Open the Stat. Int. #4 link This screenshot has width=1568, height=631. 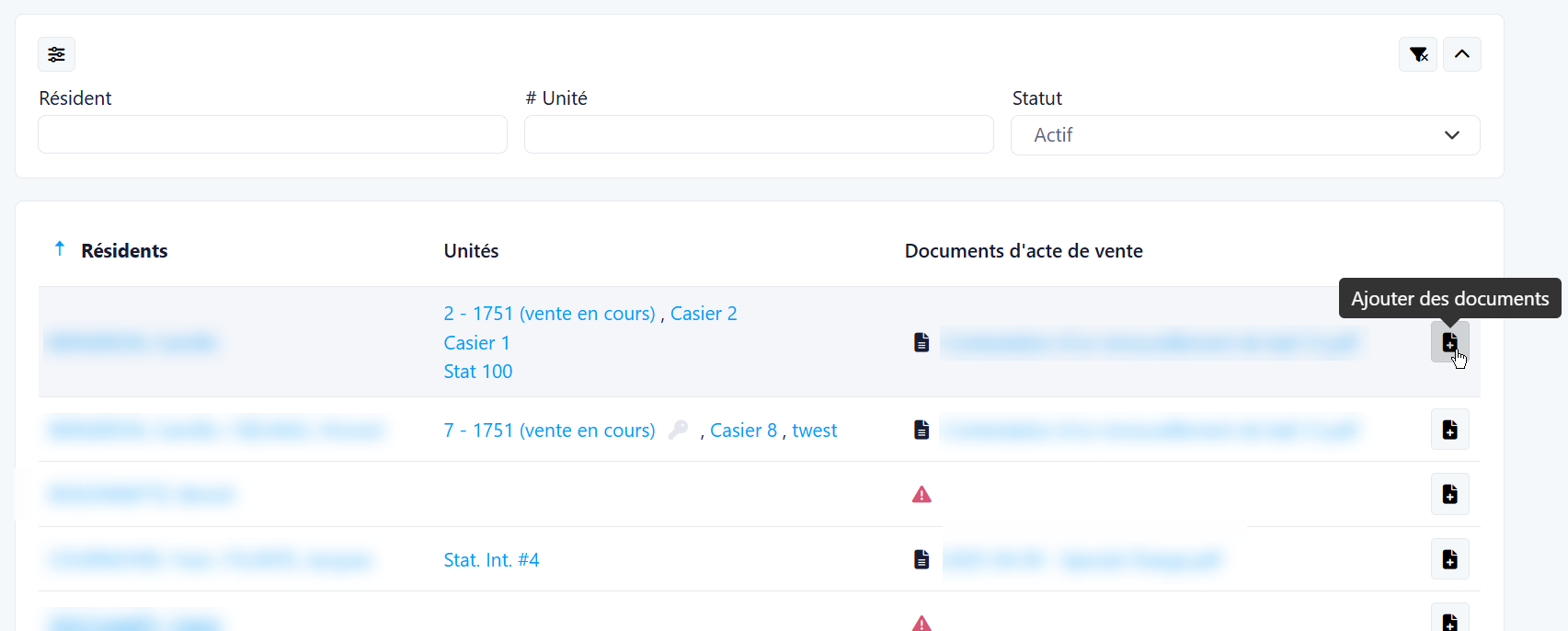491,560
